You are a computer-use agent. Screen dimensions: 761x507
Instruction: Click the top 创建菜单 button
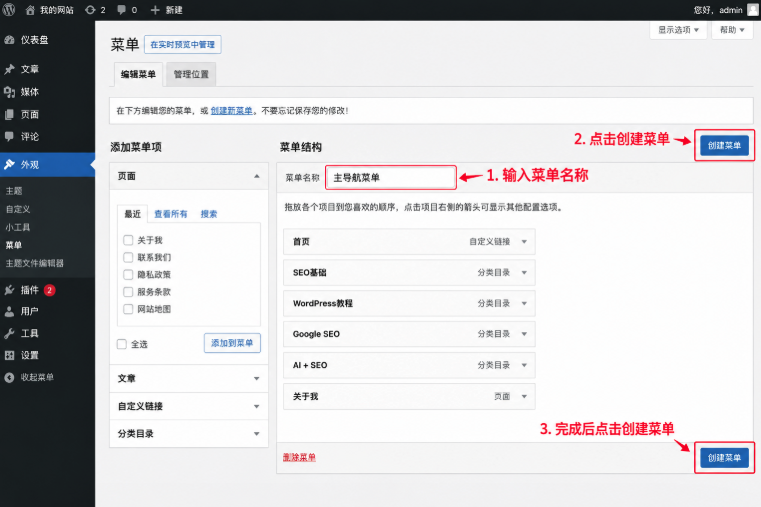(724, 146)
